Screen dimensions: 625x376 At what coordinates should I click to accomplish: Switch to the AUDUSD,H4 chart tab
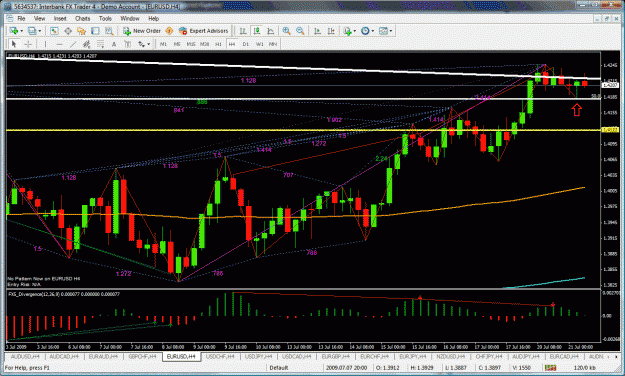point(25,356)
